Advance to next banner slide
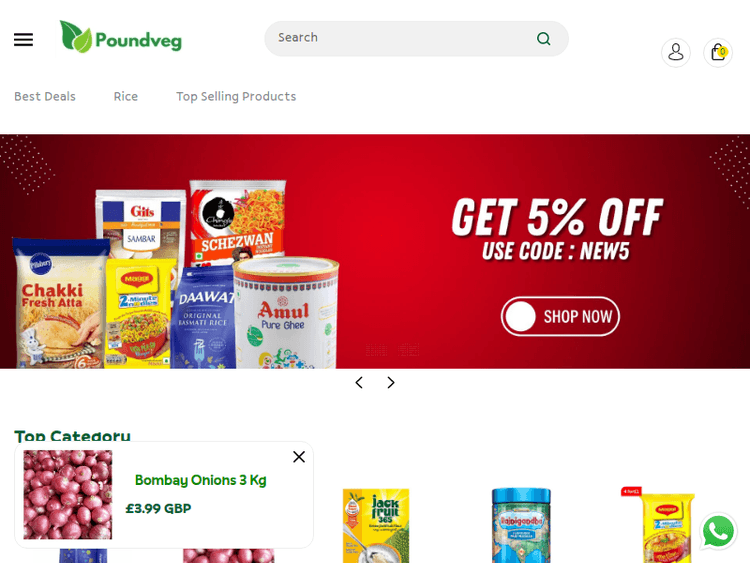 (x=391, y=382)
